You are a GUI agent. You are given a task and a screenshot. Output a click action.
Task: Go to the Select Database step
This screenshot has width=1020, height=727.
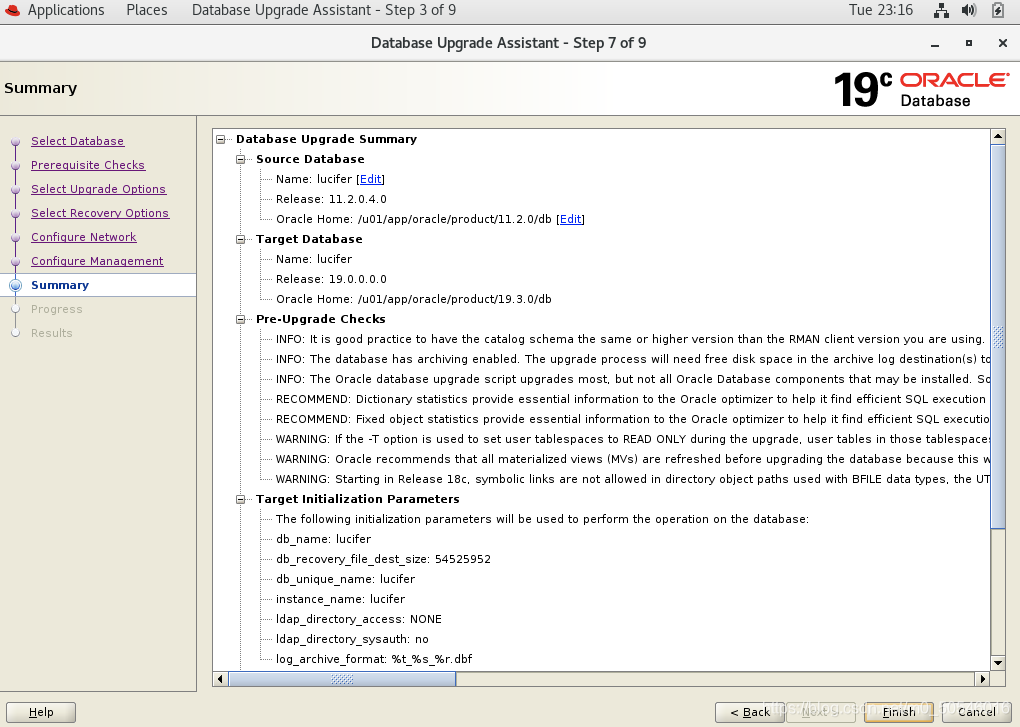click(x=77, y=141)
